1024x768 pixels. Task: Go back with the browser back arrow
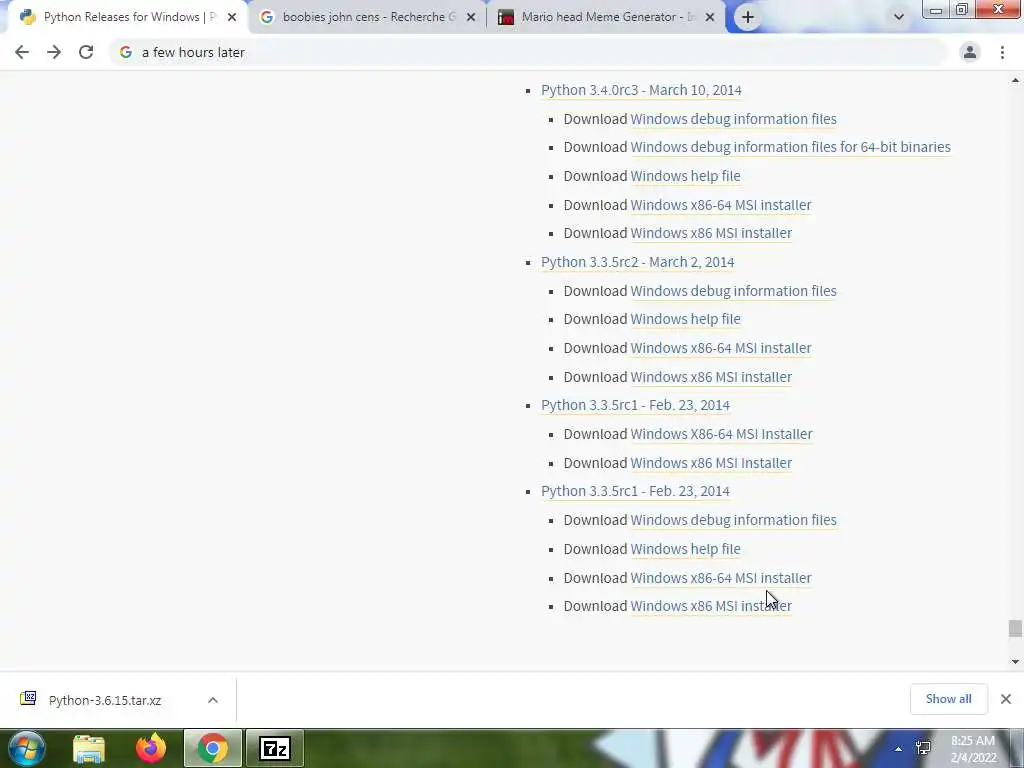point(22,52)
